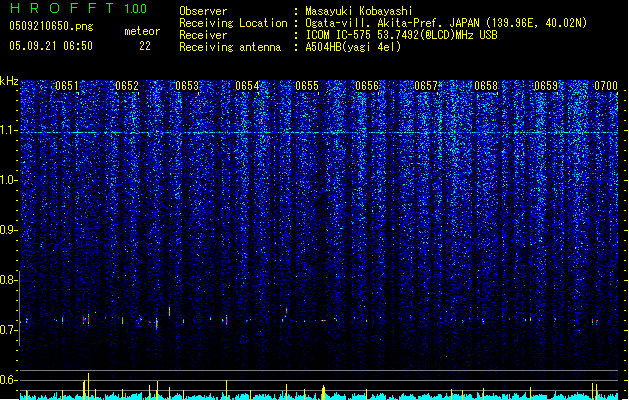Viewport: 629px width, 400px height.
Task: Click the 1.0 frequency axis label
Action: 8,180
